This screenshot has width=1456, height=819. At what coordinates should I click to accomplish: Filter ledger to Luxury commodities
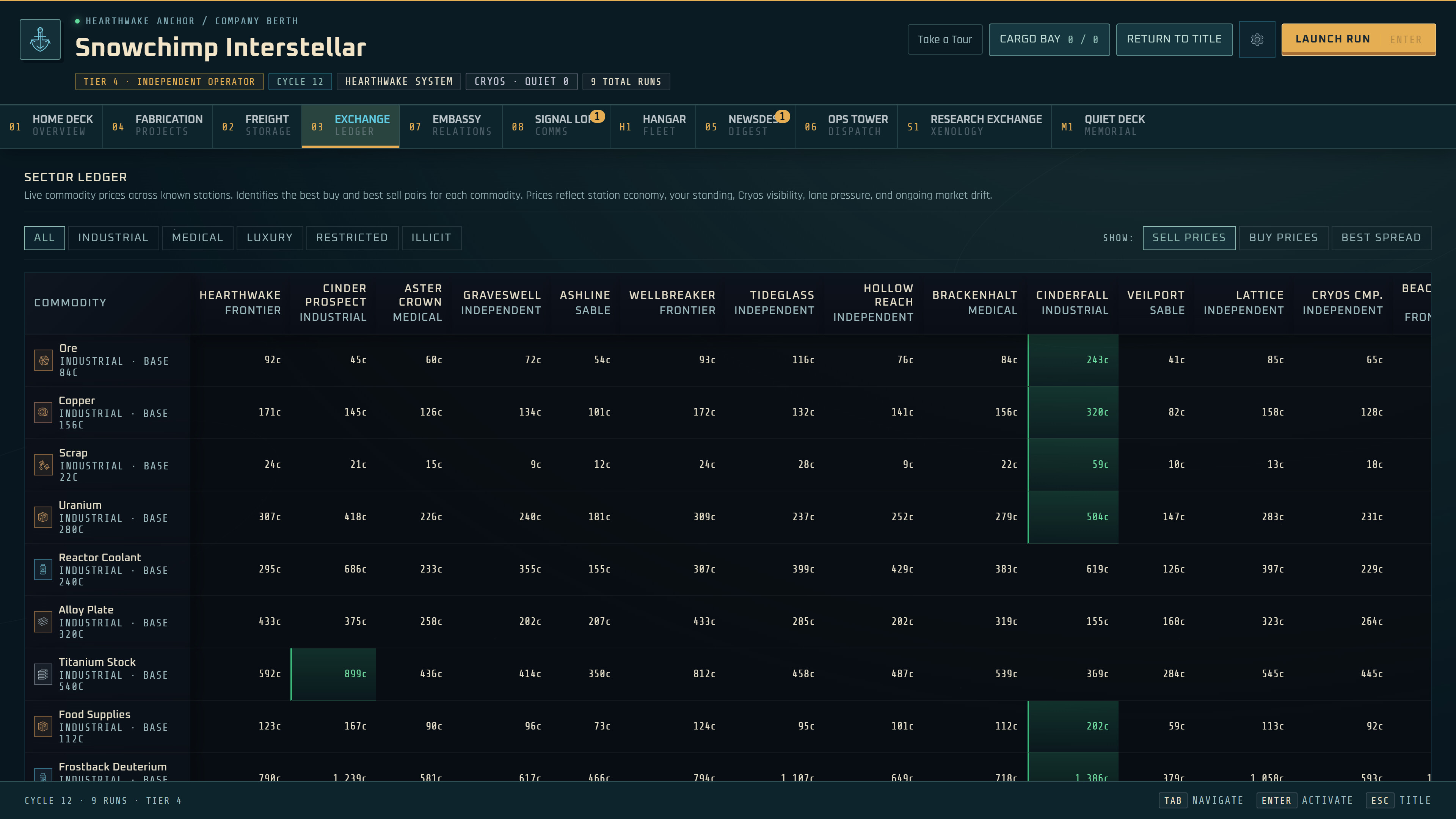click(270, 238)
